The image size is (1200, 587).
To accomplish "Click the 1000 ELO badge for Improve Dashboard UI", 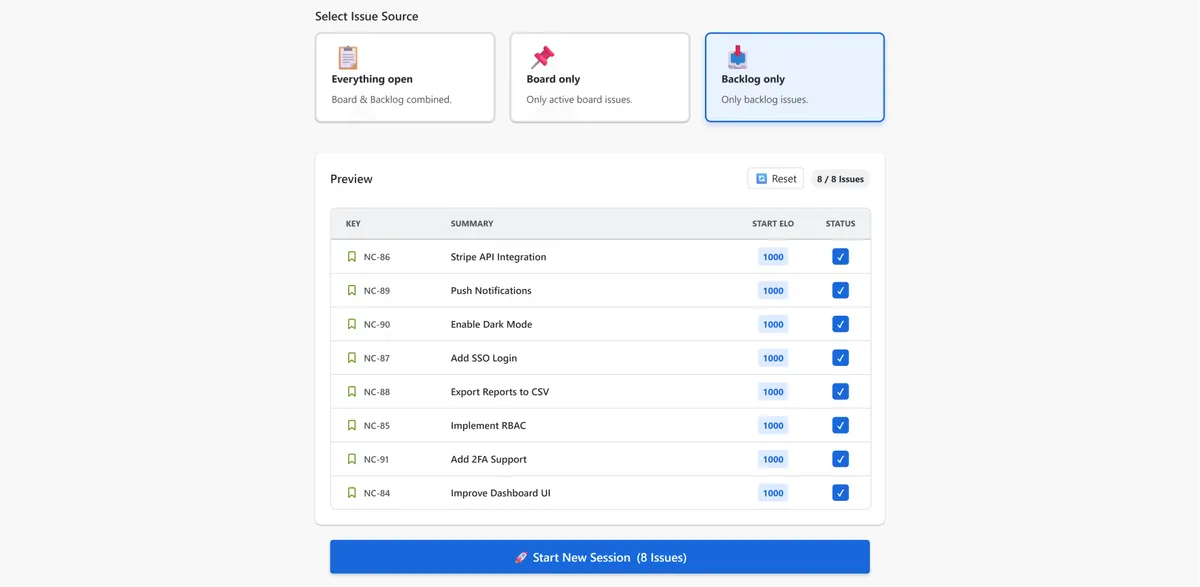I will [x=773, y=493].
